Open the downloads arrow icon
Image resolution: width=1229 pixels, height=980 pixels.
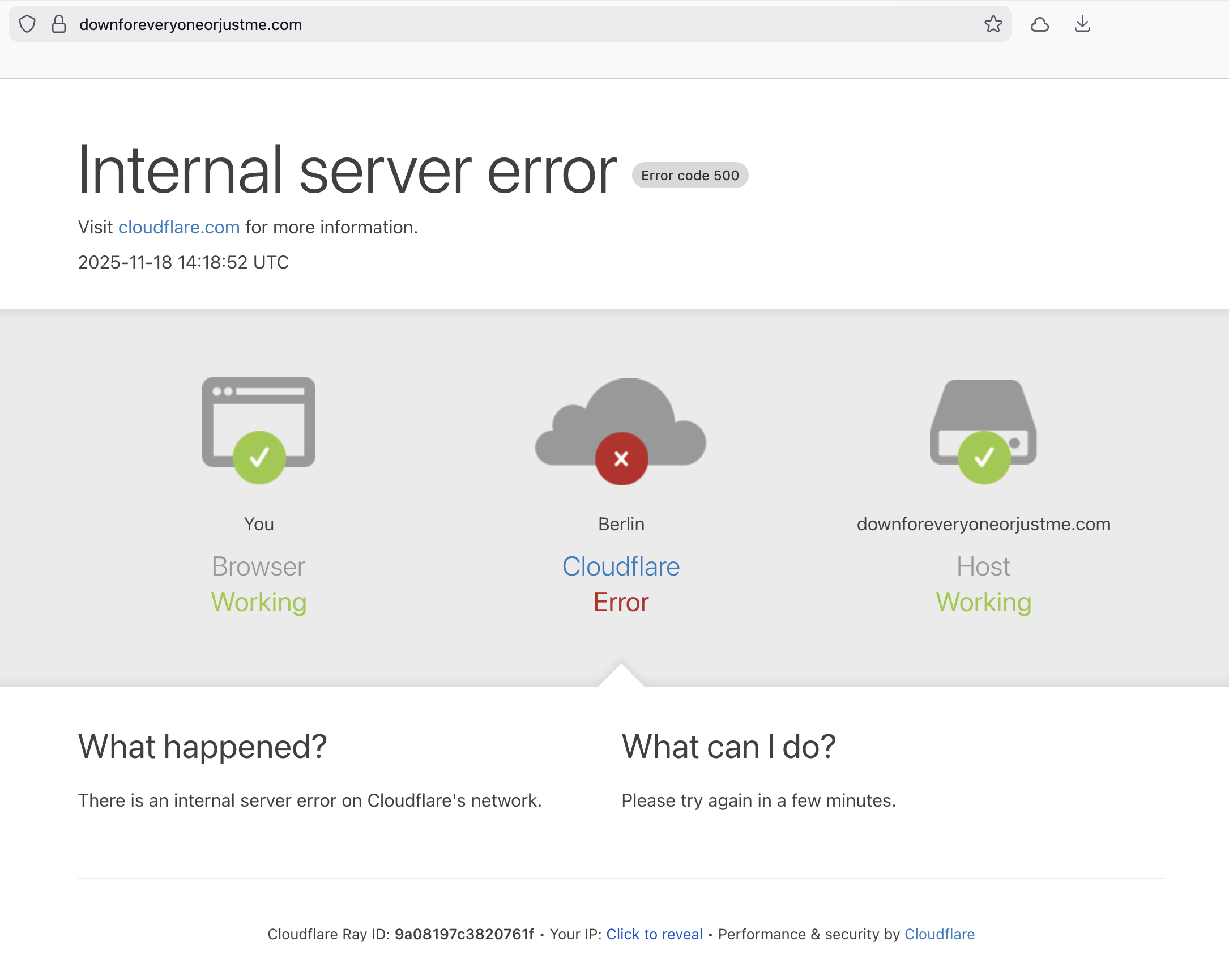coord(1081,24)
